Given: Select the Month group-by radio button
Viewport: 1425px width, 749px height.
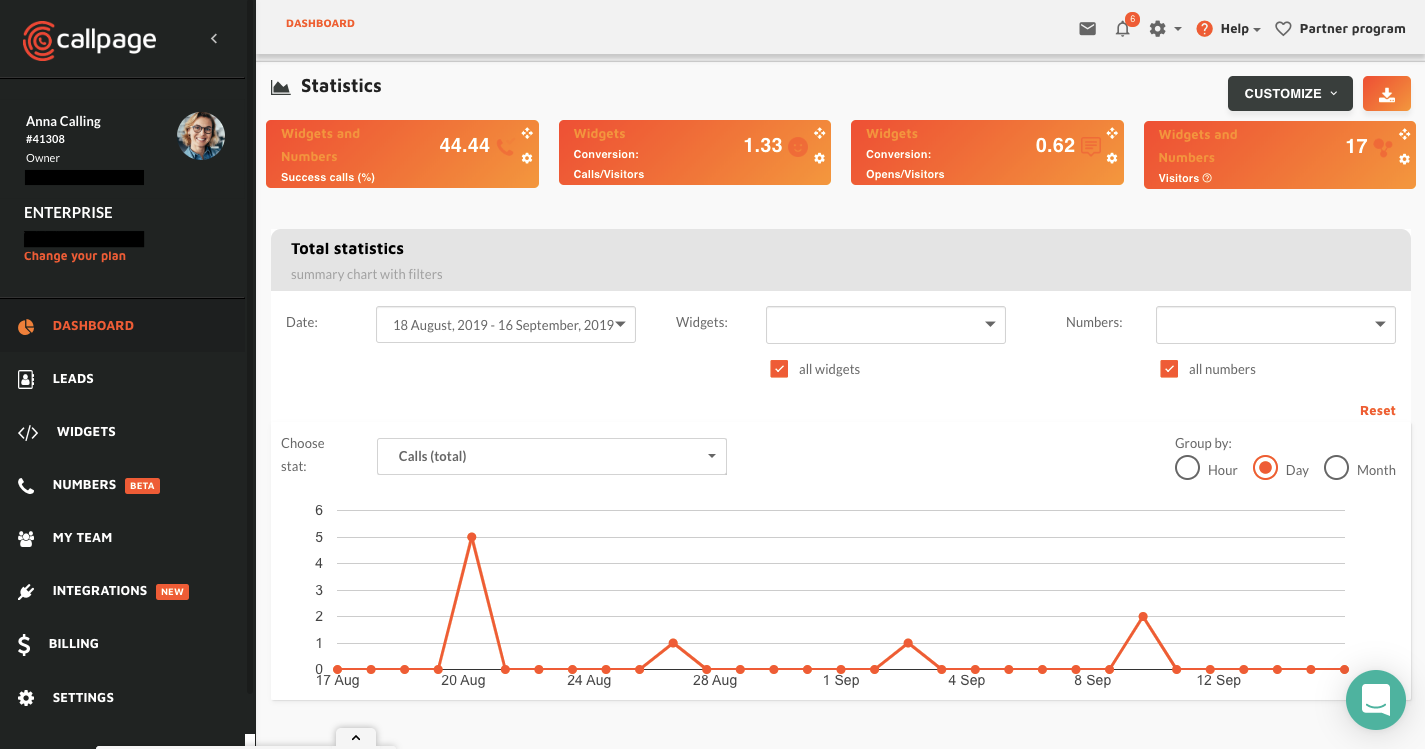Looking at the screenshot, I should pos(1336,469).
